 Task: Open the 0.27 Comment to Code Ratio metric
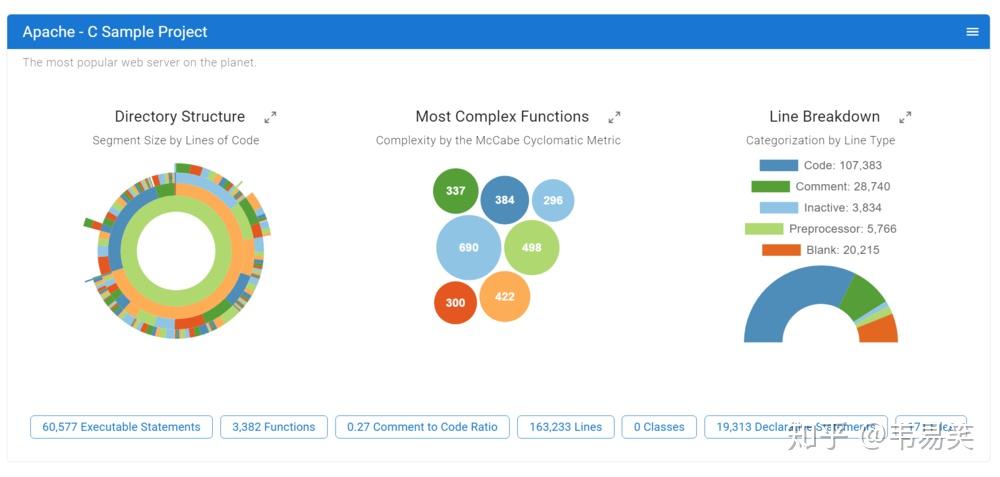422,427
